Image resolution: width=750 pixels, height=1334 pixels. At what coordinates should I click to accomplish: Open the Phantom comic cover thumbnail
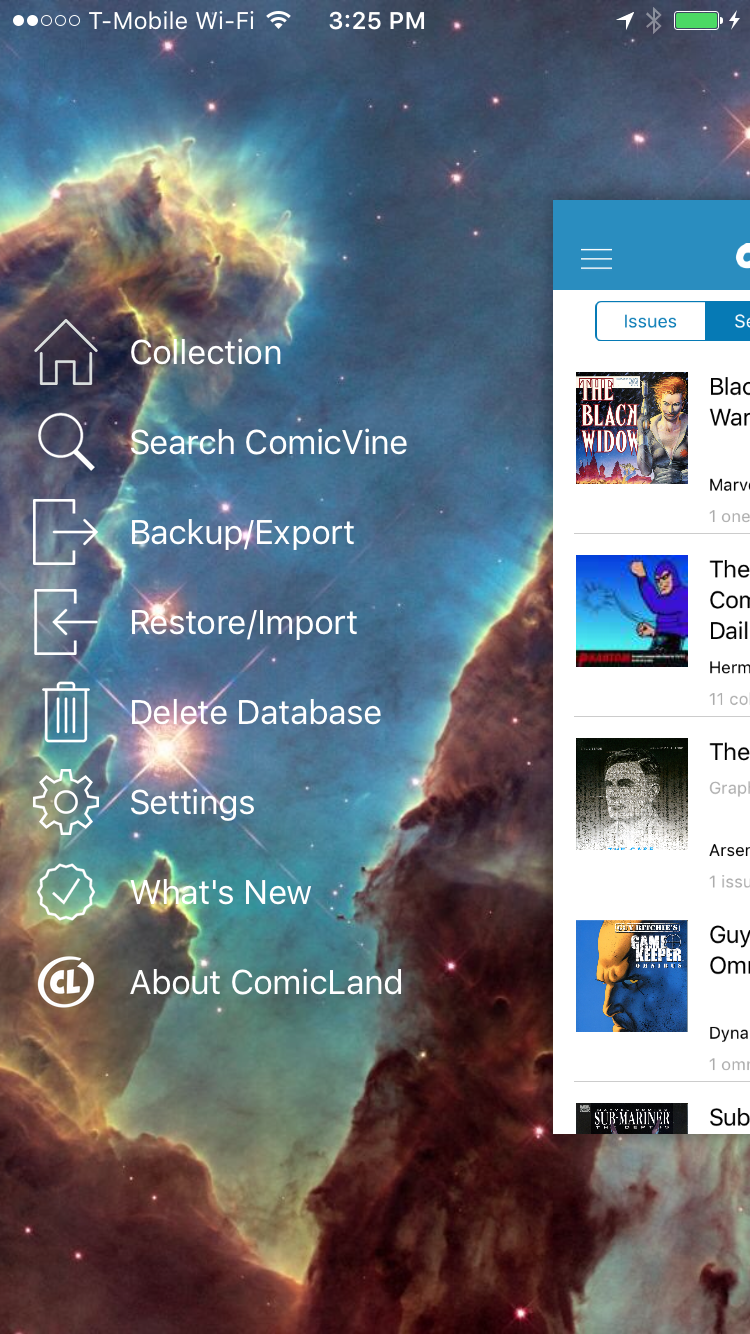[632, 611]
